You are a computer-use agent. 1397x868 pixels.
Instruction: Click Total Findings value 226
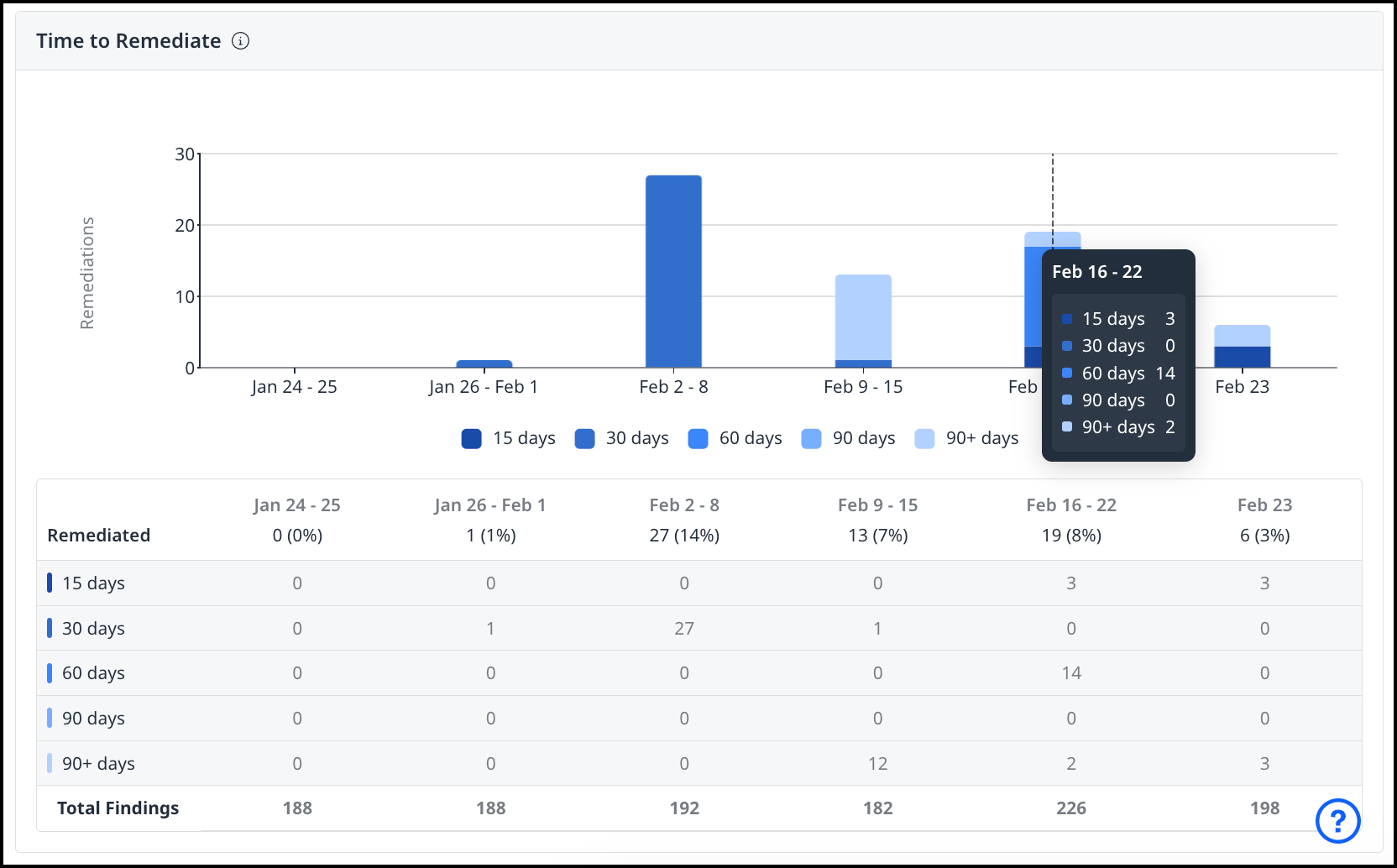coord(1071,808)
